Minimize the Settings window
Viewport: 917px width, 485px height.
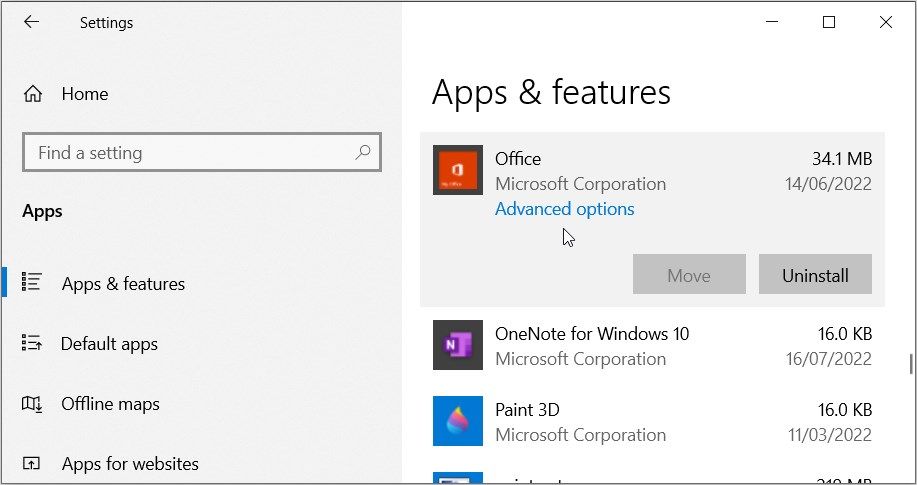coord(771,22)
